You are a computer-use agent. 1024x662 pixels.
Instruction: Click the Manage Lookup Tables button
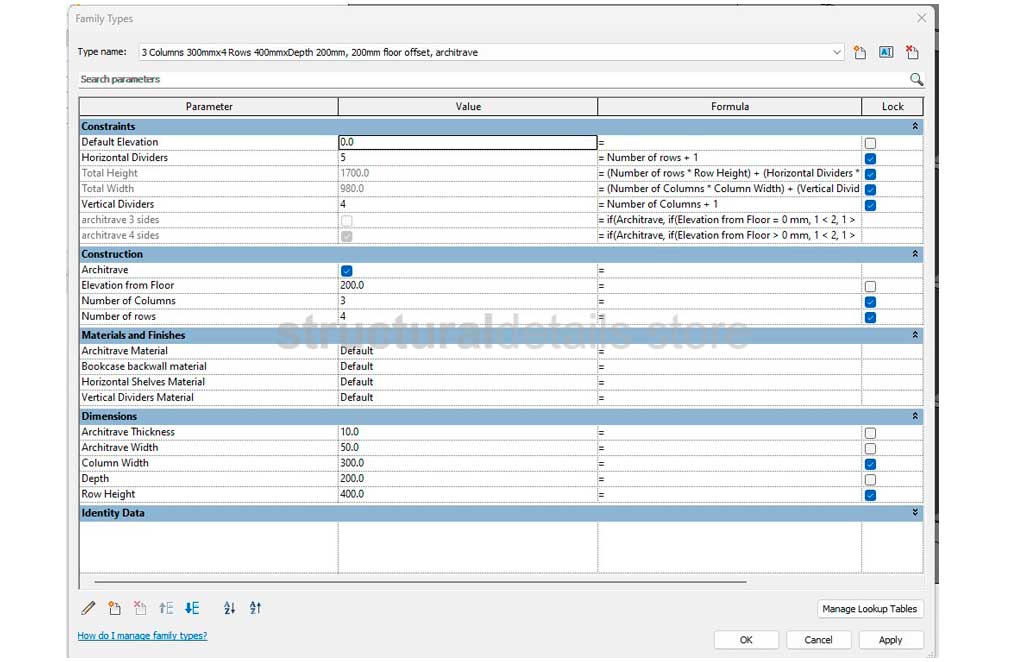(x=870, y=609)
